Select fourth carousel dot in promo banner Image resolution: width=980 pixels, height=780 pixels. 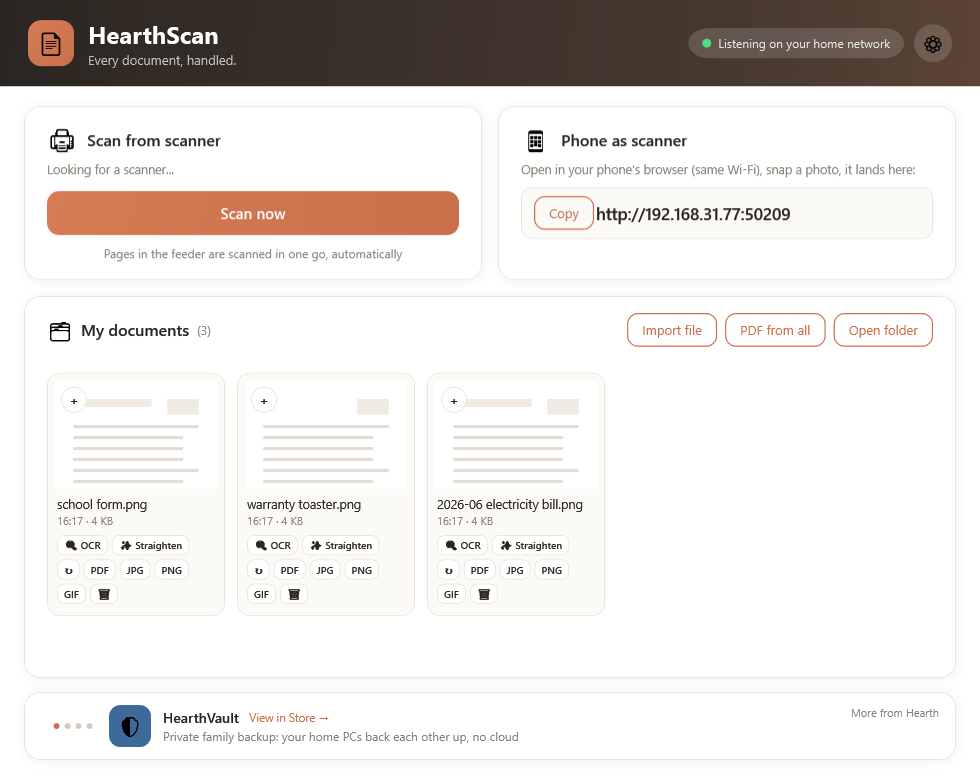coord(89,726)
